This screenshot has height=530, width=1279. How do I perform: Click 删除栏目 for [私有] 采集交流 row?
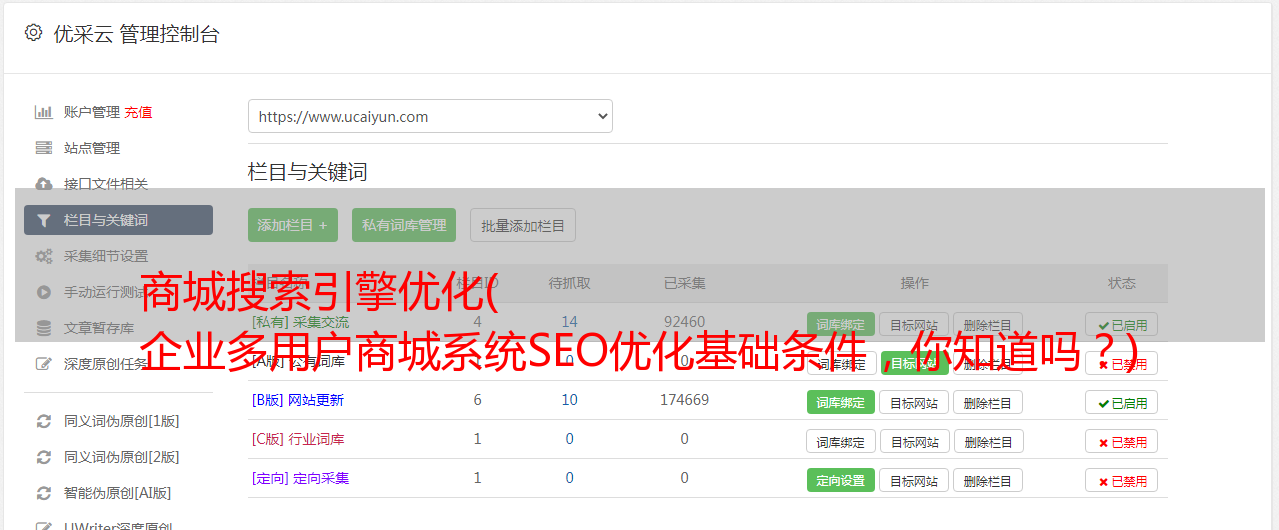click(x=988, y=324)
